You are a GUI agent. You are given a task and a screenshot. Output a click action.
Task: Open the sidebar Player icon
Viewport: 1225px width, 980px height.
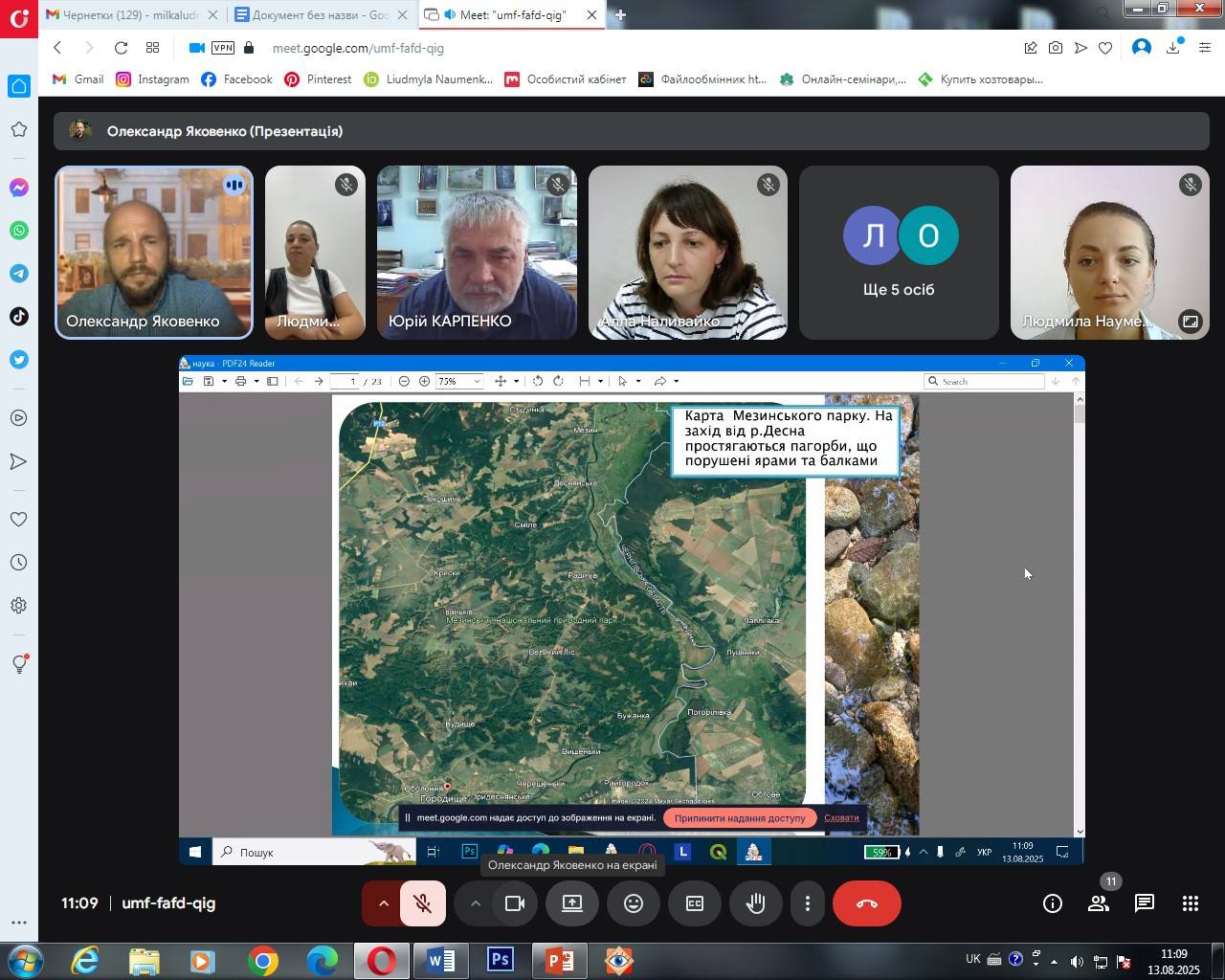click(x=19, y=418)
